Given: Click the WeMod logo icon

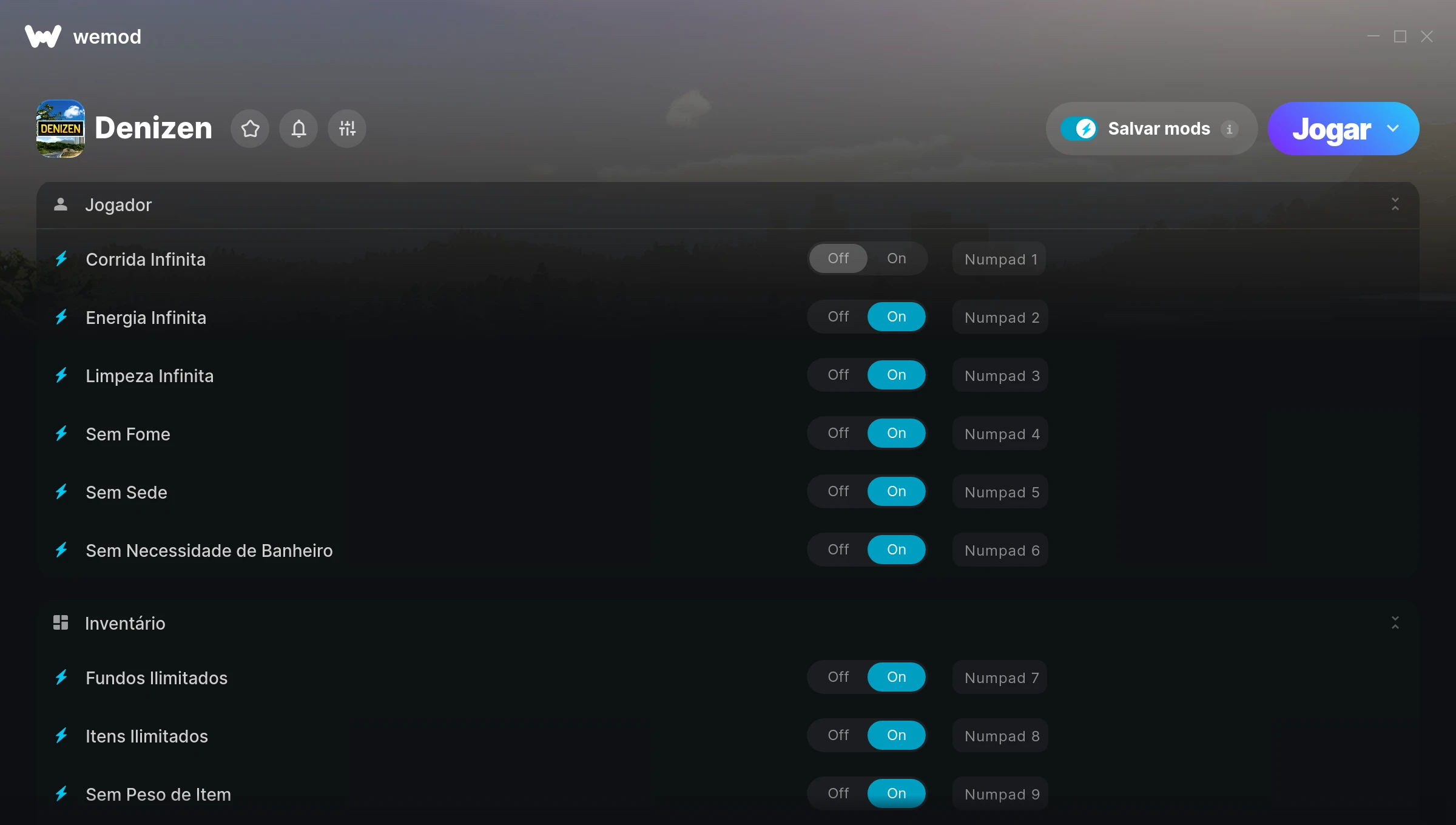Looking at the screenshot, I should pyautogui.click(x=43, y=36).
